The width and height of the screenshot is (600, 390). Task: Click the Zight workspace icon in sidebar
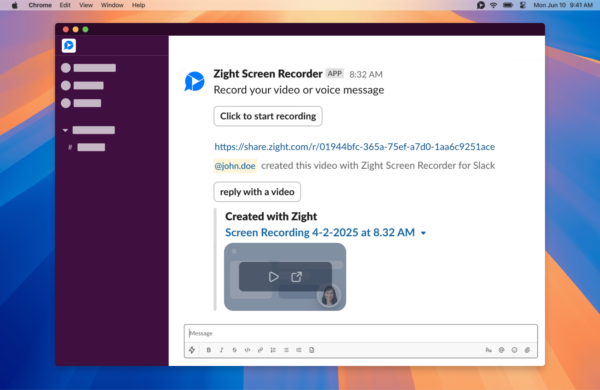tap(69, 46)
